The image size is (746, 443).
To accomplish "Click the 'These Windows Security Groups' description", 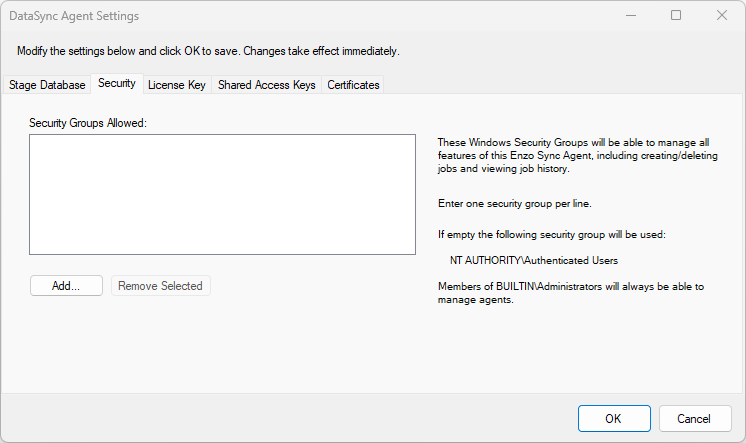I will pos(578,155).
